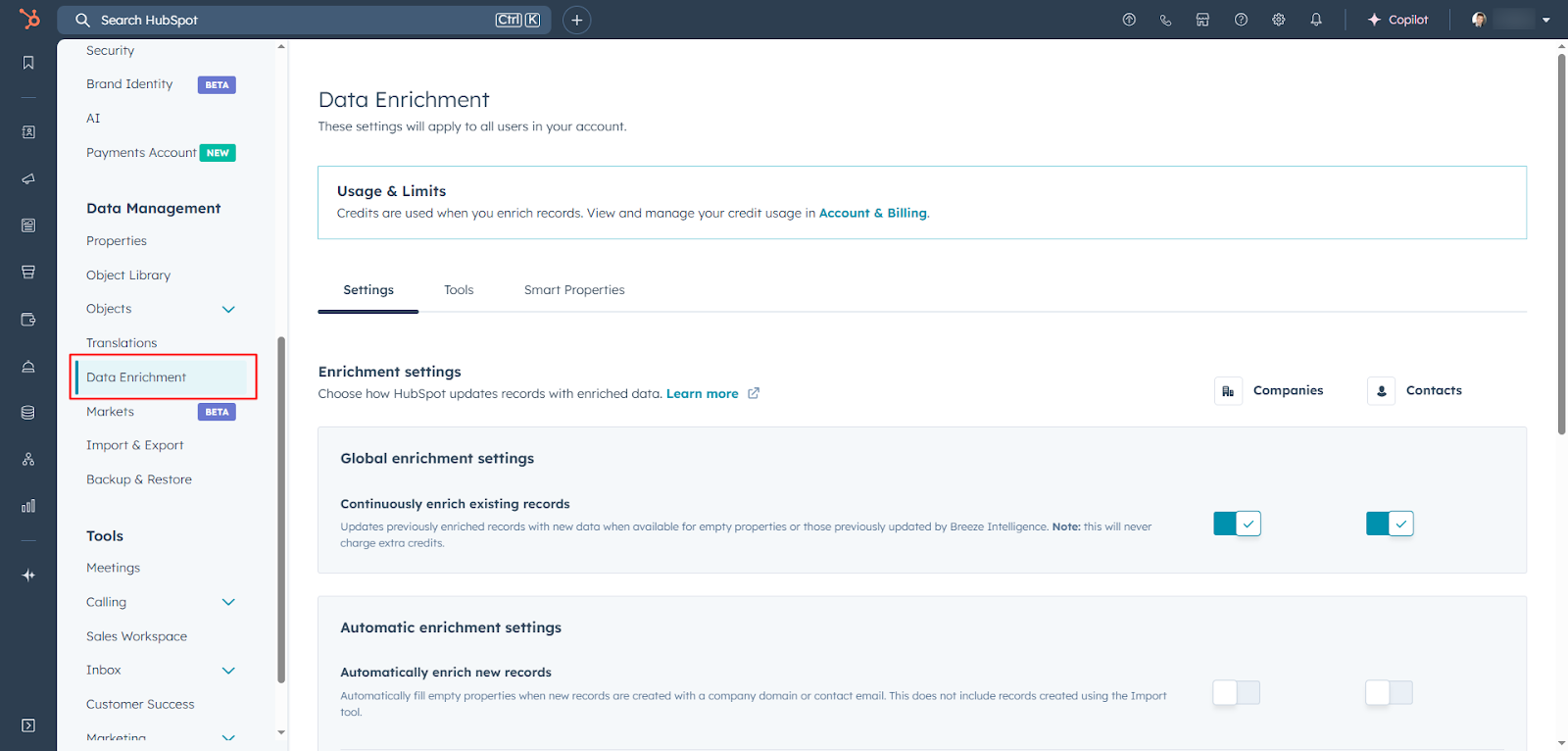Switch to the Smart Properties tab
Image resolution: width=1568 pixels, height=751 pixels.
tap(574, 290)
